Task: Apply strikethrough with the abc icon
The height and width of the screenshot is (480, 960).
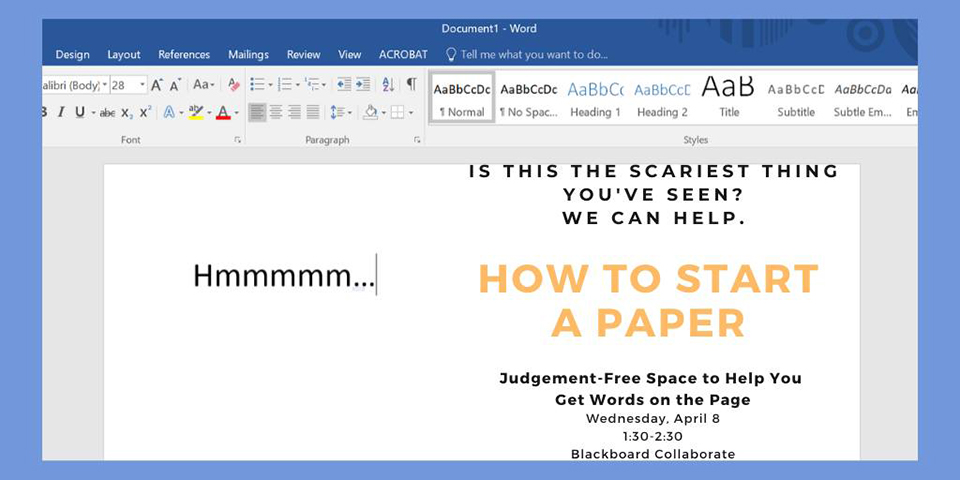Action: pyautogui.click(x=107, y=113)
